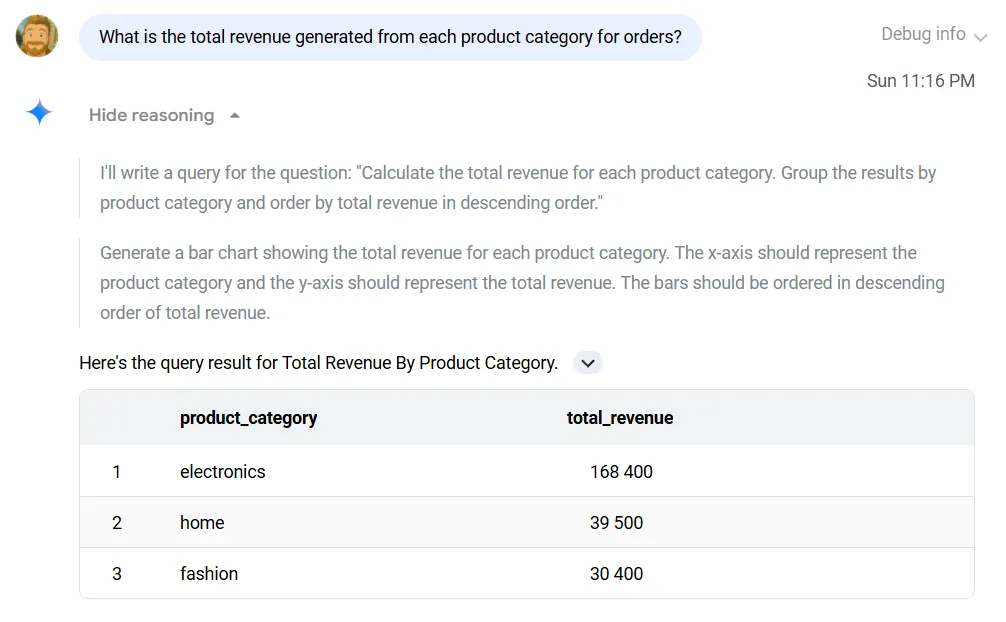Screen dimensions: 1006x622
Task: Open the query result dropdown chevron
Action: [588, 363]
